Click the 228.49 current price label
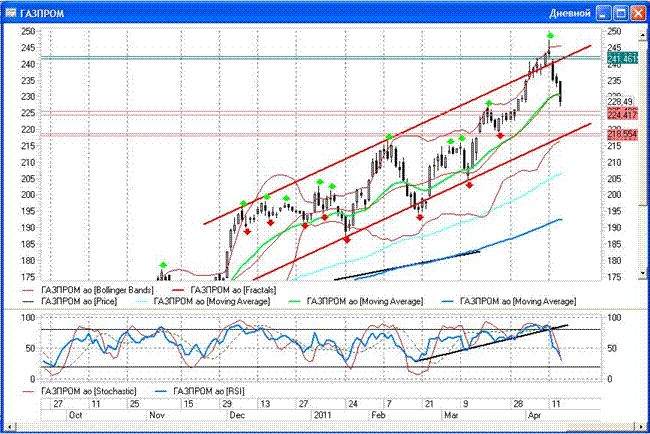 point(620,102)
